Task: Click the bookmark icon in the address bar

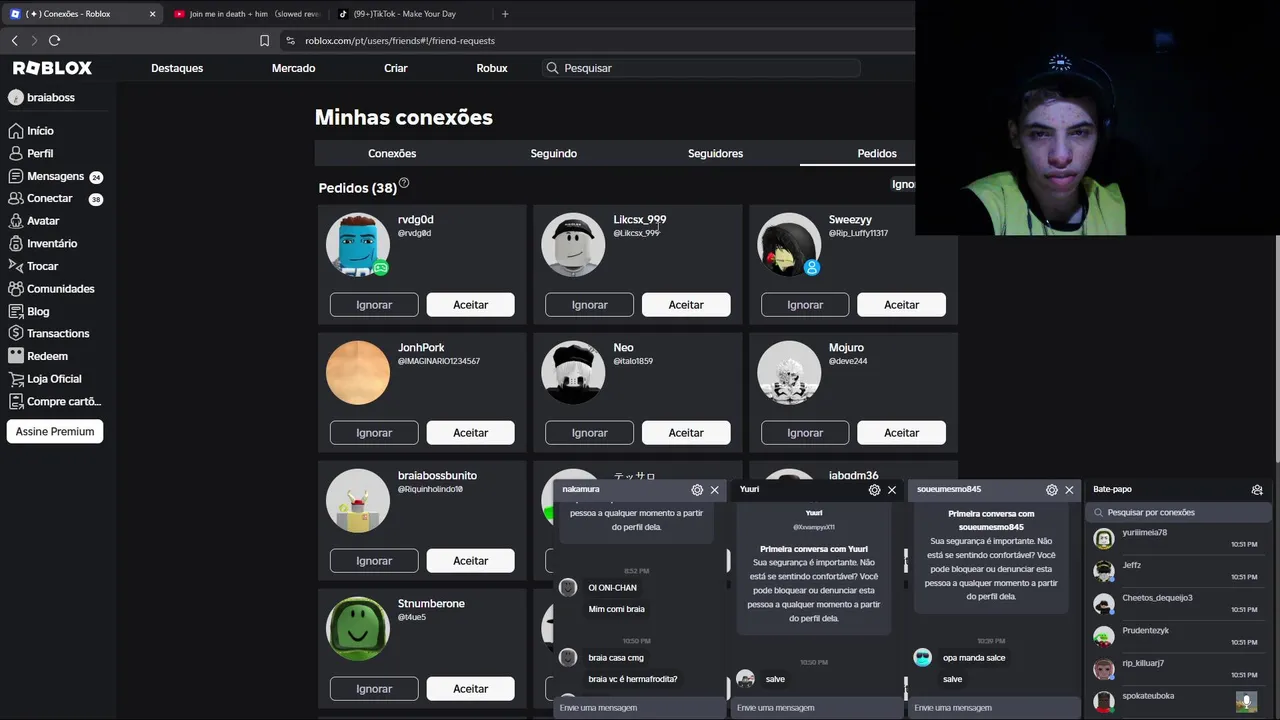Action: coord(264,41)
